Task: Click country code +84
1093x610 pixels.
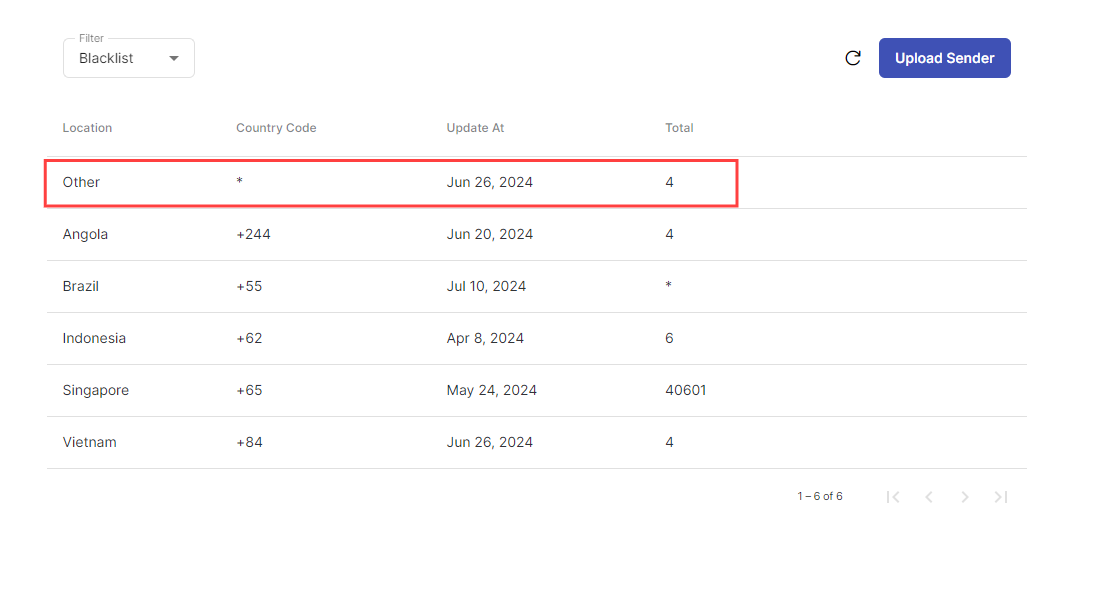Action: tap(249, 443)
